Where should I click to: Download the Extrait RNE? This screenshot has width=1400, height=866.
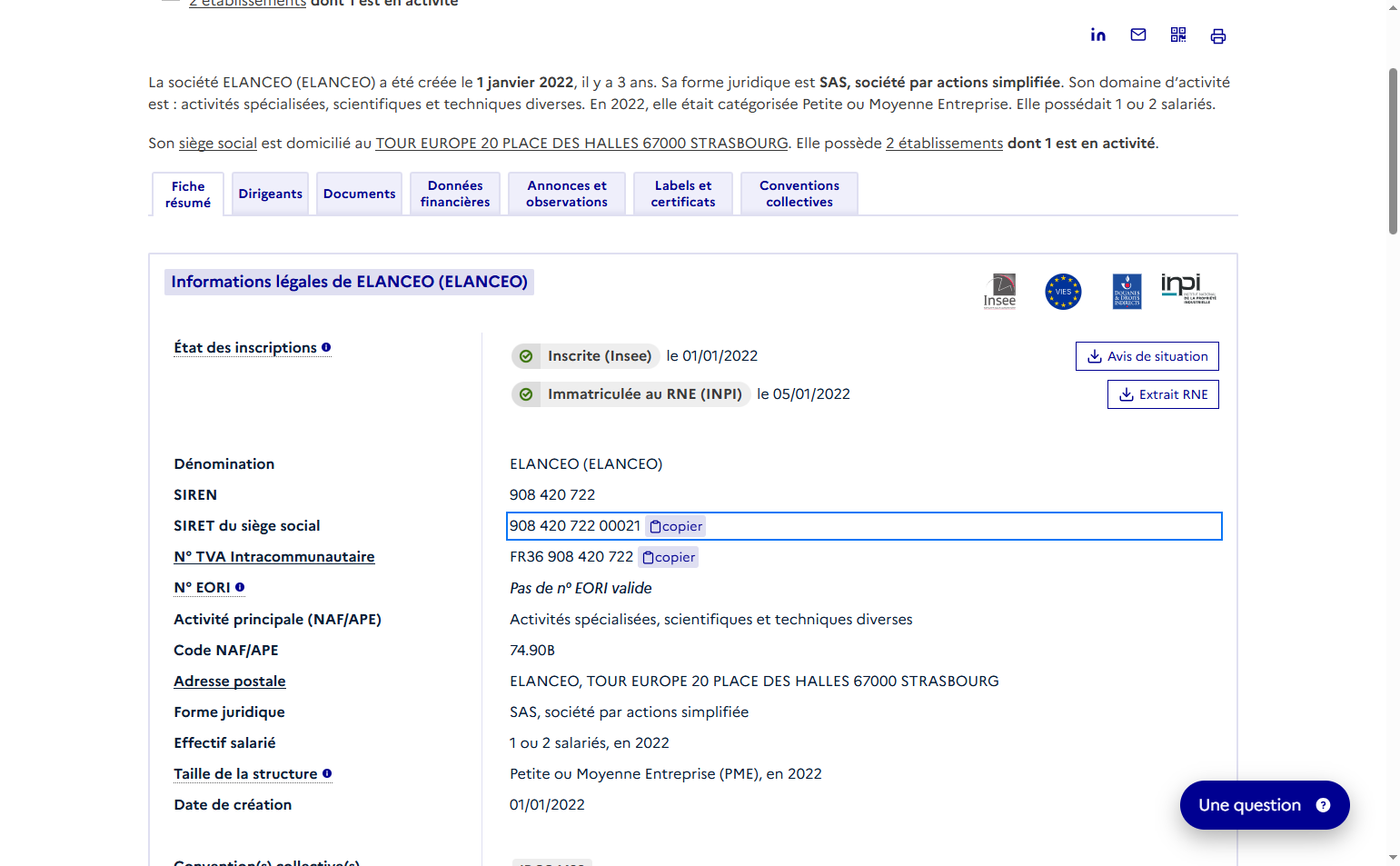pyautogui.click(x=1163, y=394)
